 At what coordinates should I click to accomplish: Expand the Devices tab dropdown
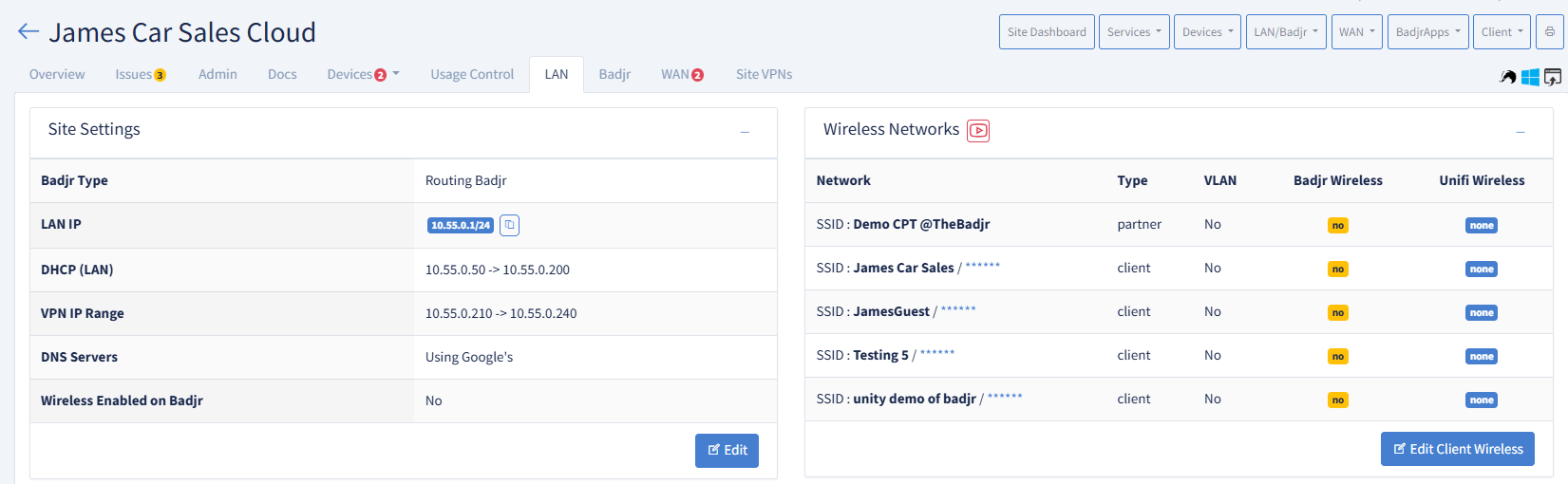(x=363, y=74)
